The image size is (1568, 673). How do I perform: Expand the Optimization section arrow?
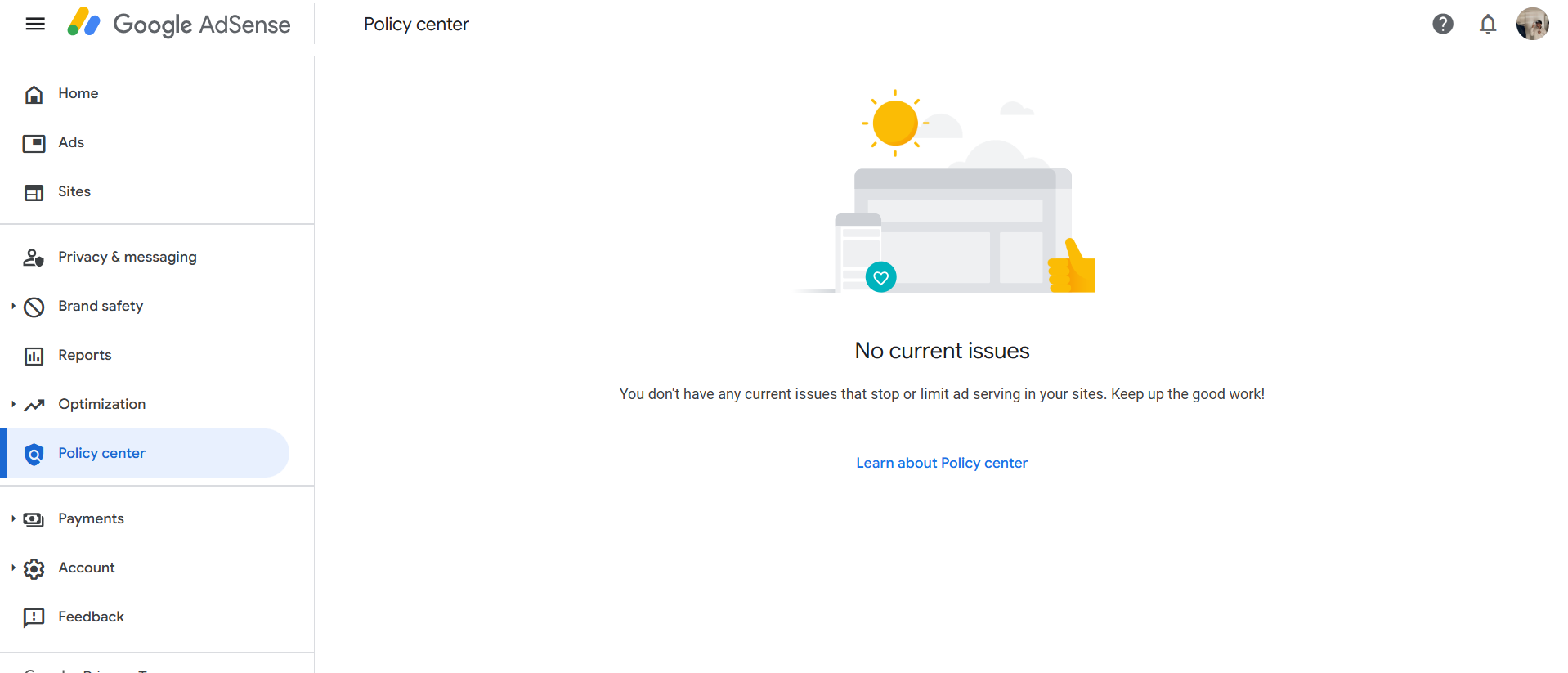13,404
